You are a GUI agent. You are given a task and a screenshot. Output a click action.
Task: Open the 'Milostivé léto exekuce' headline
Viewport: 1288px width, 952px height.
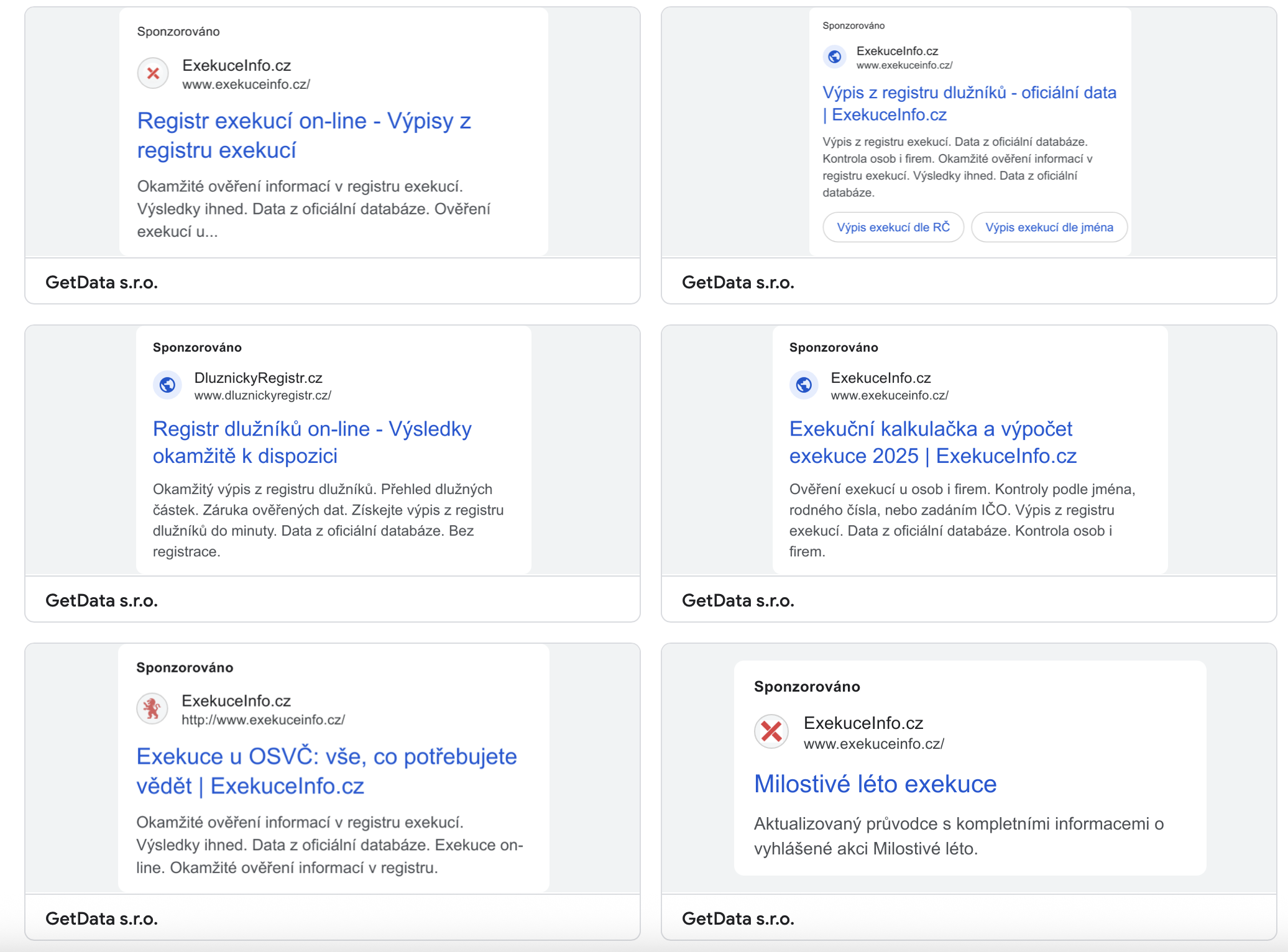pos(875,784)
